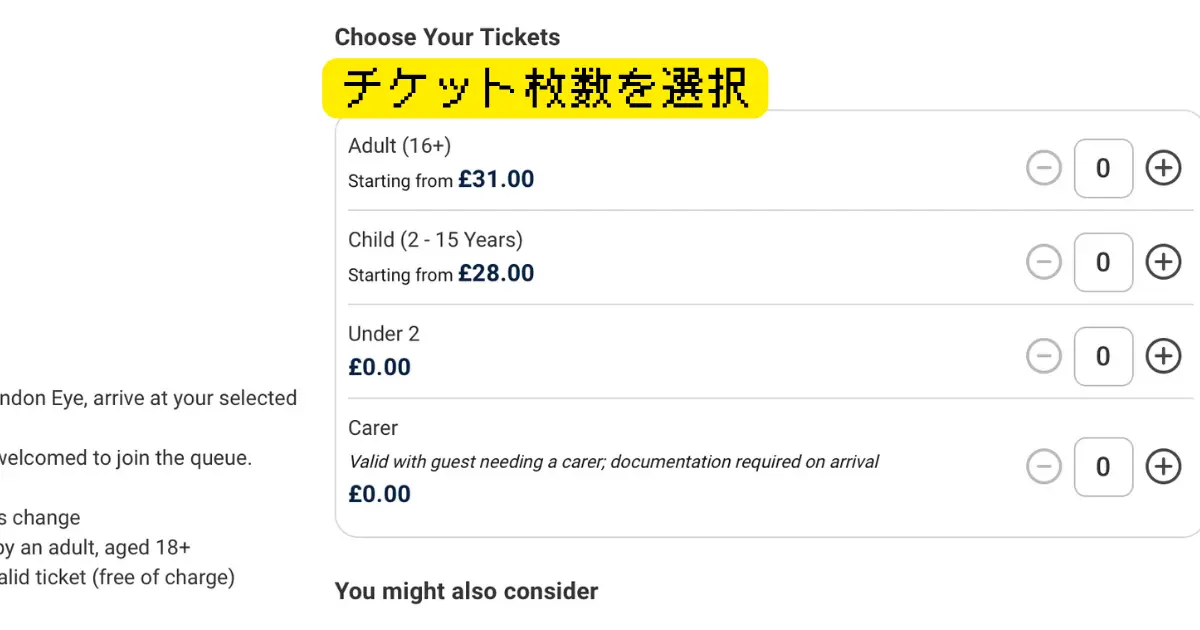Screen dimensions: 1200x630
Task: Click the Adult quantity input box
Action: point(1103,168)
